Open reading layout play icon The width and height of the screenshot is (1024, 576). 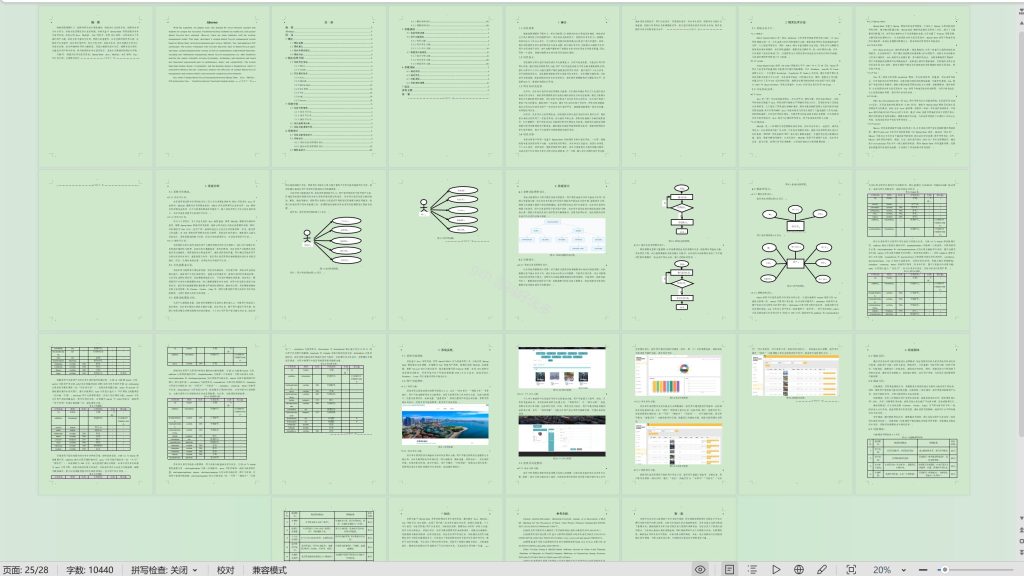[776, 569]
